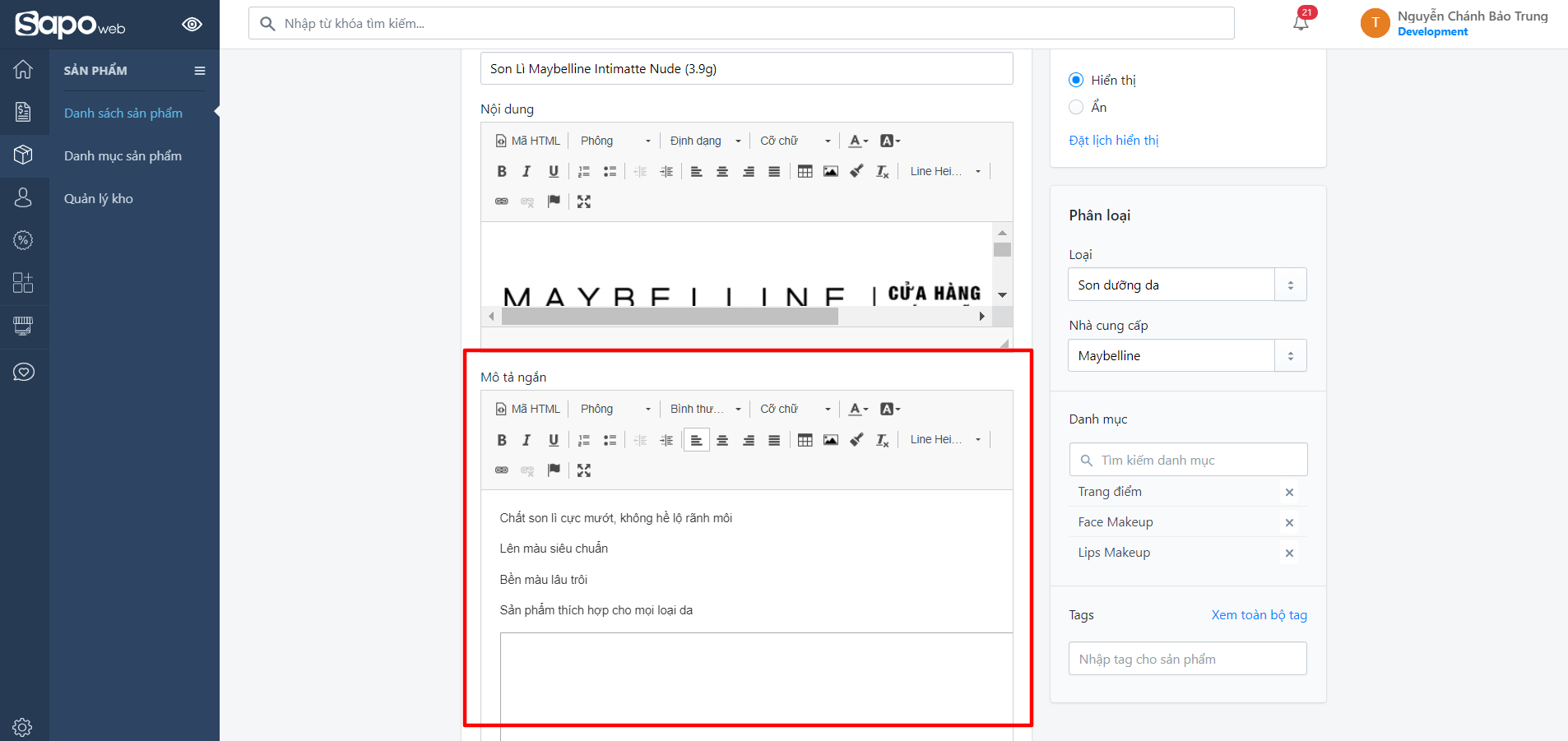This screenshot has height=741, width=1568.
Task: Open Phông font dropdown in Mô tả ngắn editor
Action: [x=615, y=409]
